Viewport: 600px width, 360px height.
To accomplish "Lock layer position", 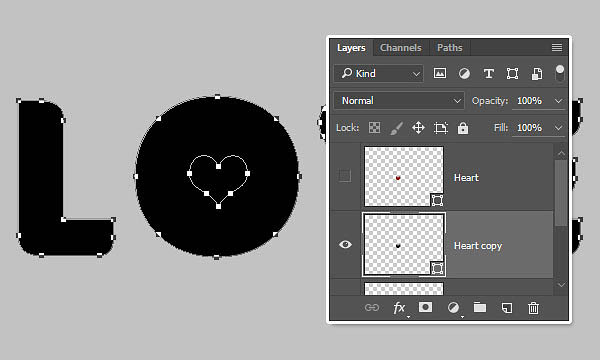I will click(418, 127).
